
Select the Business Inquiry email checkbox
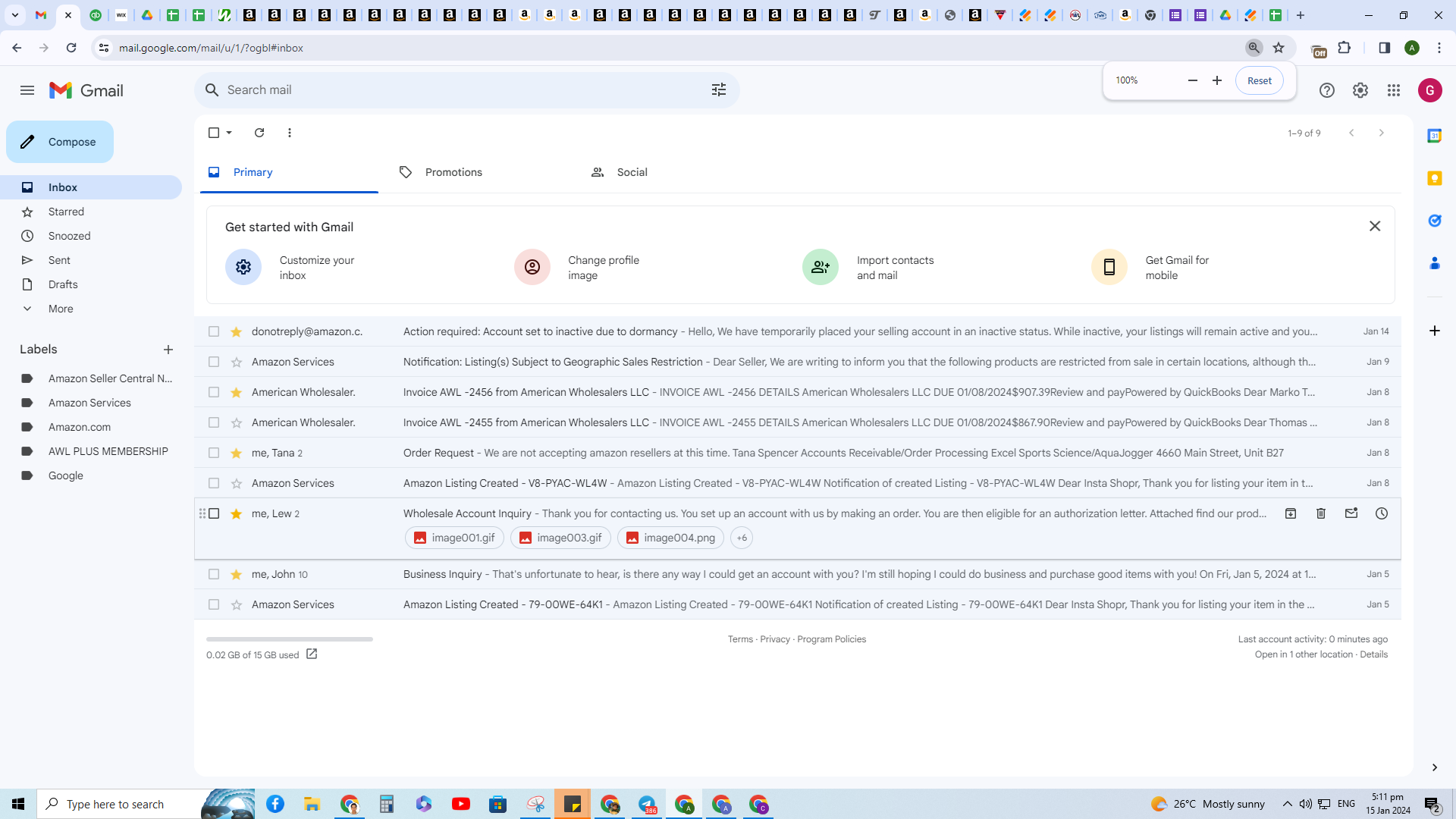[214, 574]
